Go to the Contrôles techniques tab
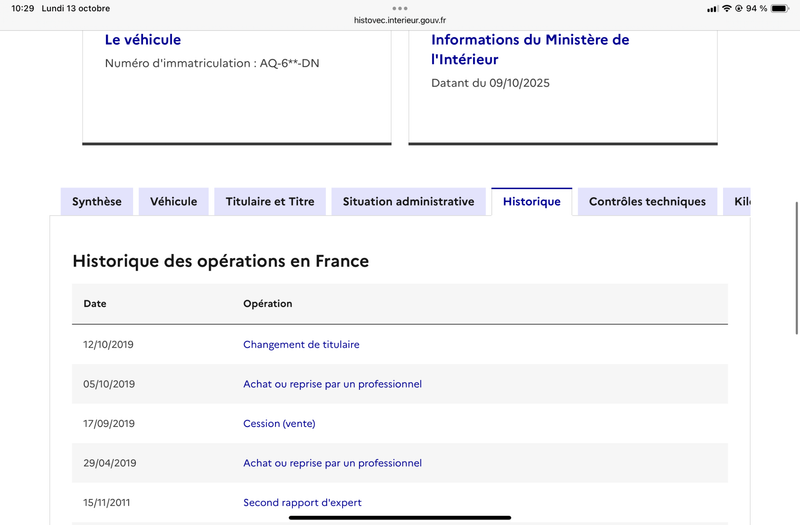 [x=647, y=201]
